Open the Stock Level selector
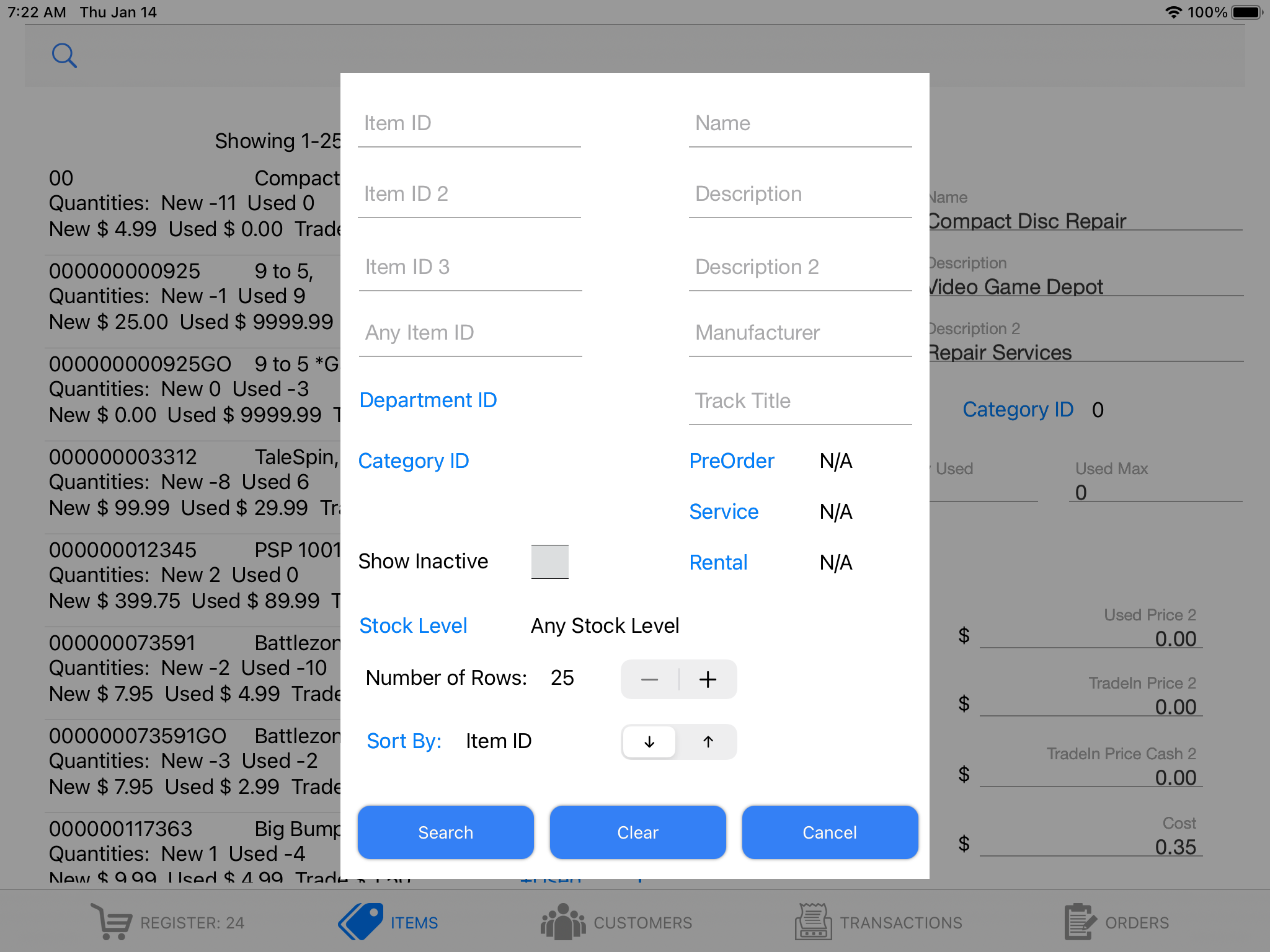The image size is (1270, 952). click(x=413, y=625)
